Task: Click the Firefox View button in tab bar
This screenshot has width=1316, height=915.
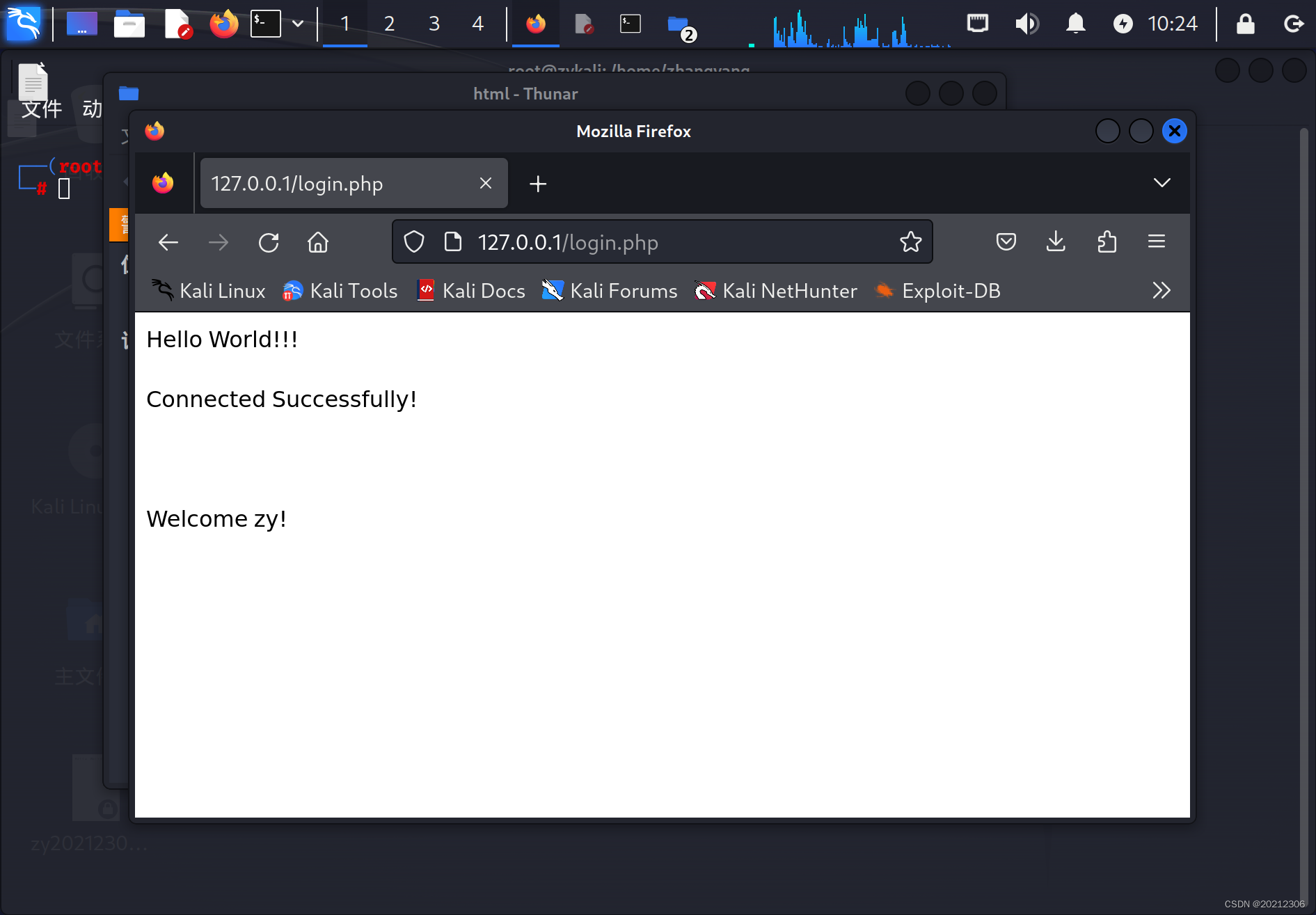Action: tap(163, 183)
